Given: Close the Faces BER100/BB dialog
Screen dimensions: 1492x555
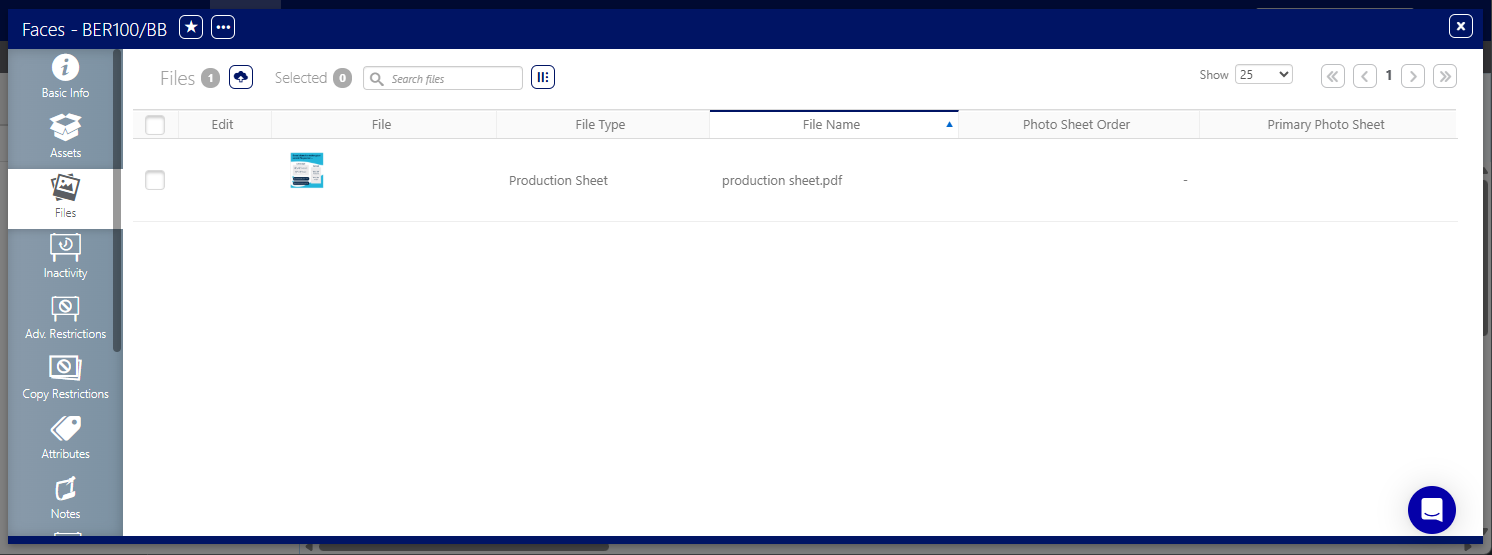Looking at the screenshot, I should [x=1461, y=27].
